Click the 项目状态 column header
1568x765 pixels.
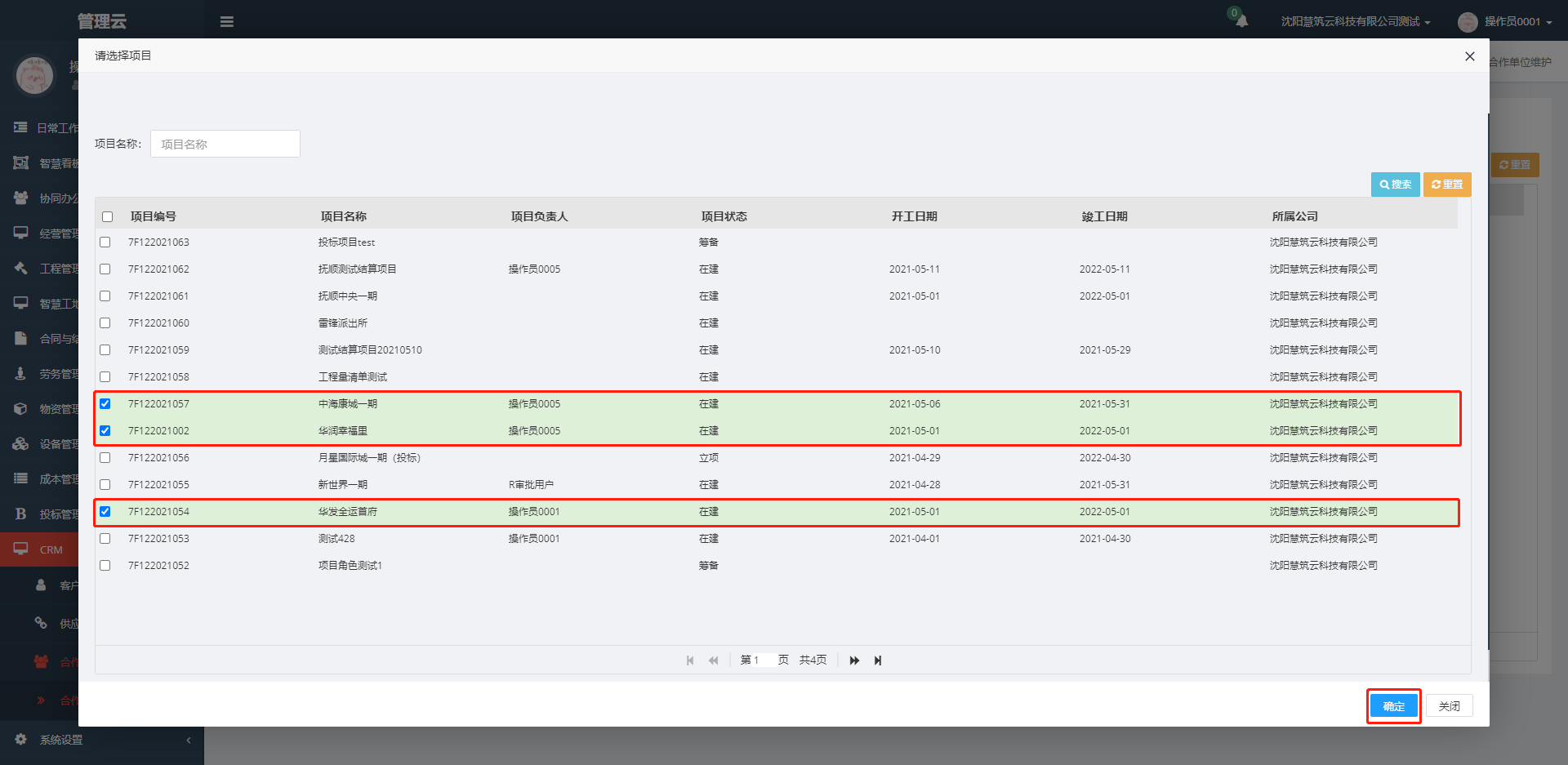click(x=724, y=216)
